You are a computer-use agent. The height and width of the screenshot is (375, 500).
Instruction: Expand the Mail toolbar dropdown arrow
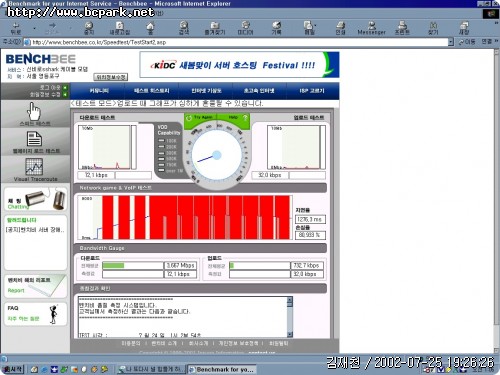(315, 25)
